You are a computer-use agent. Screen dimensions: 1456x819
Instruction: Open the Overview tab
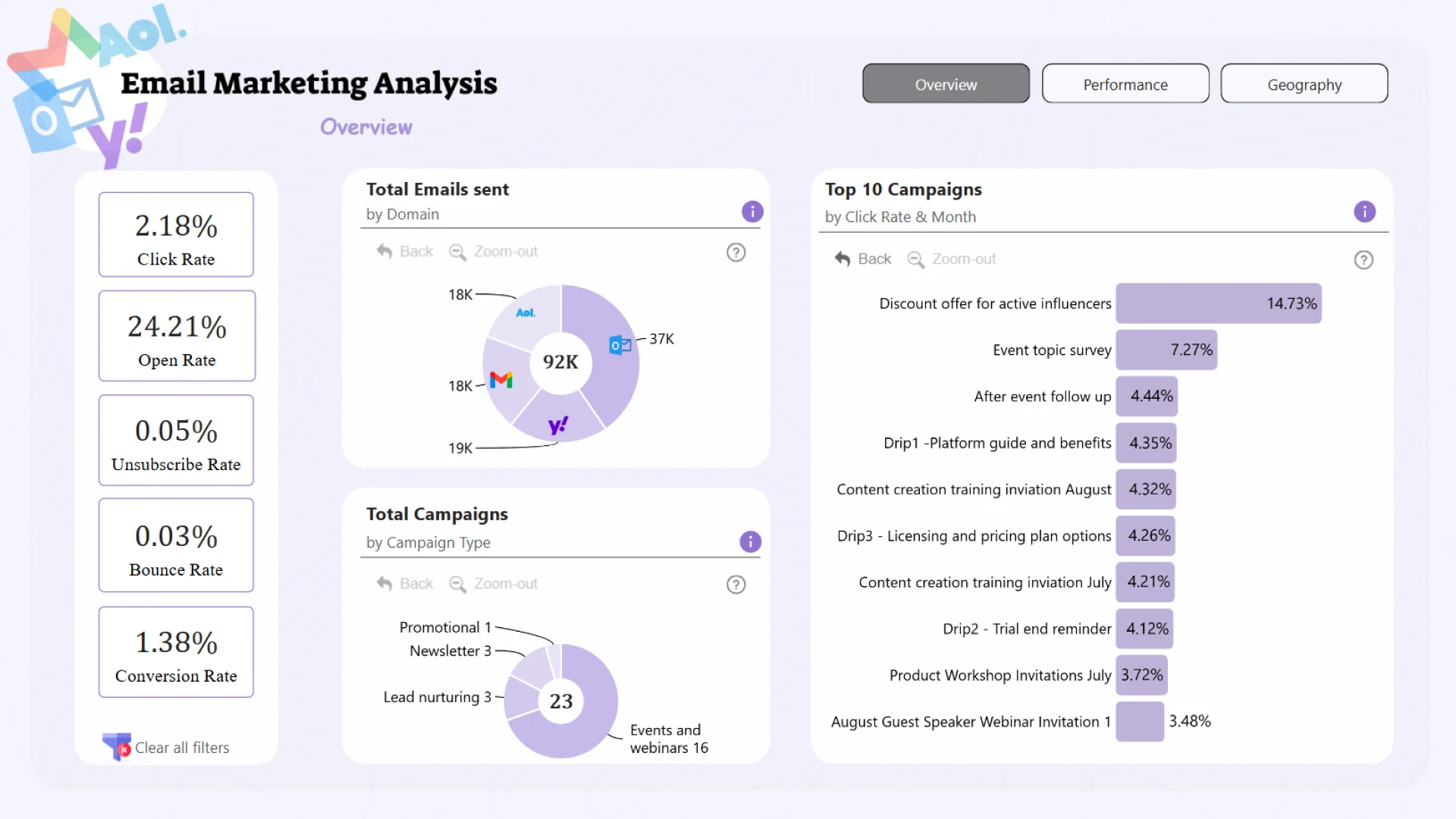946,83
